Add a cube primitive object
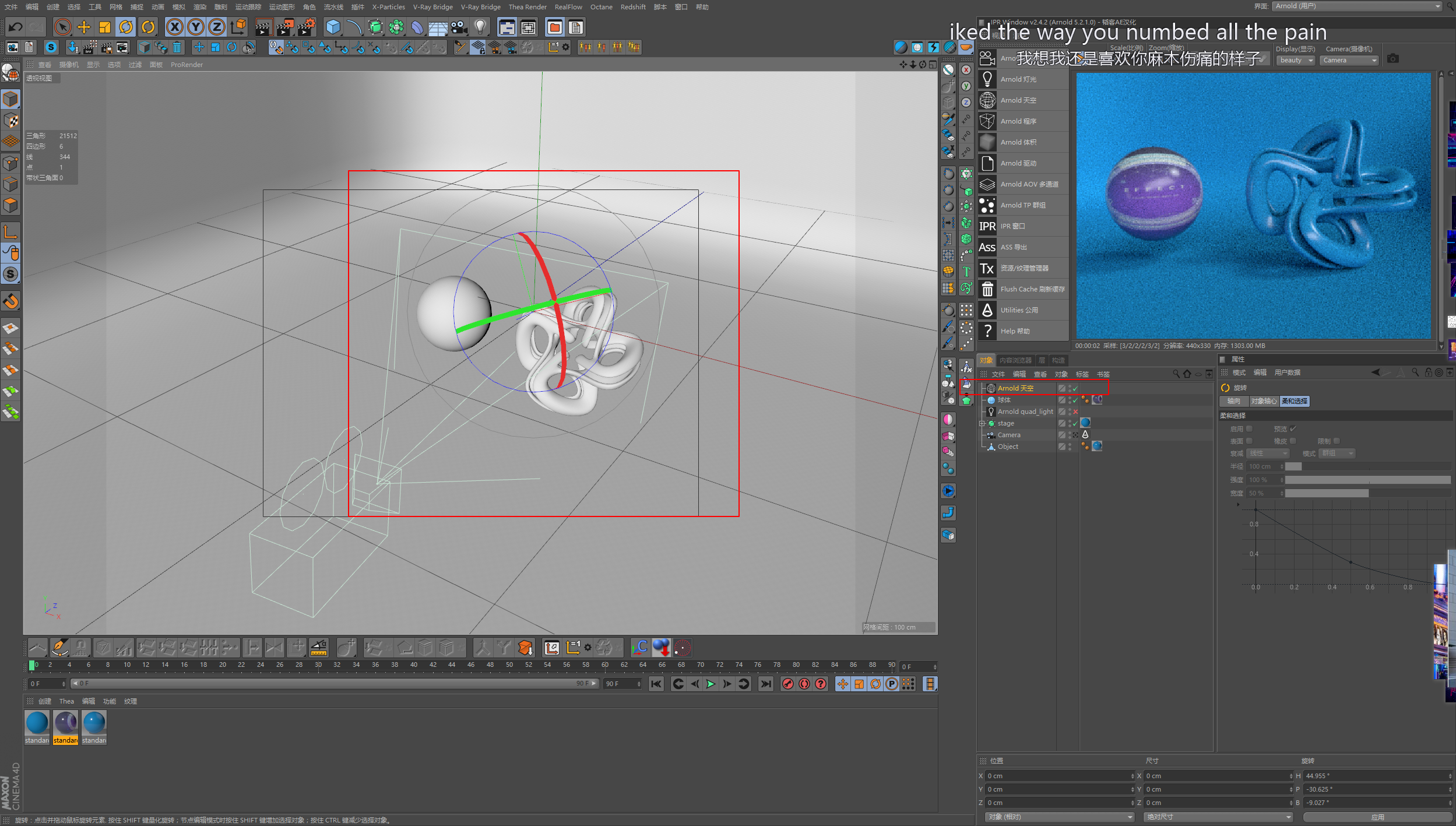The height and width of the screenshot is (826, 1456). point(333,27)
